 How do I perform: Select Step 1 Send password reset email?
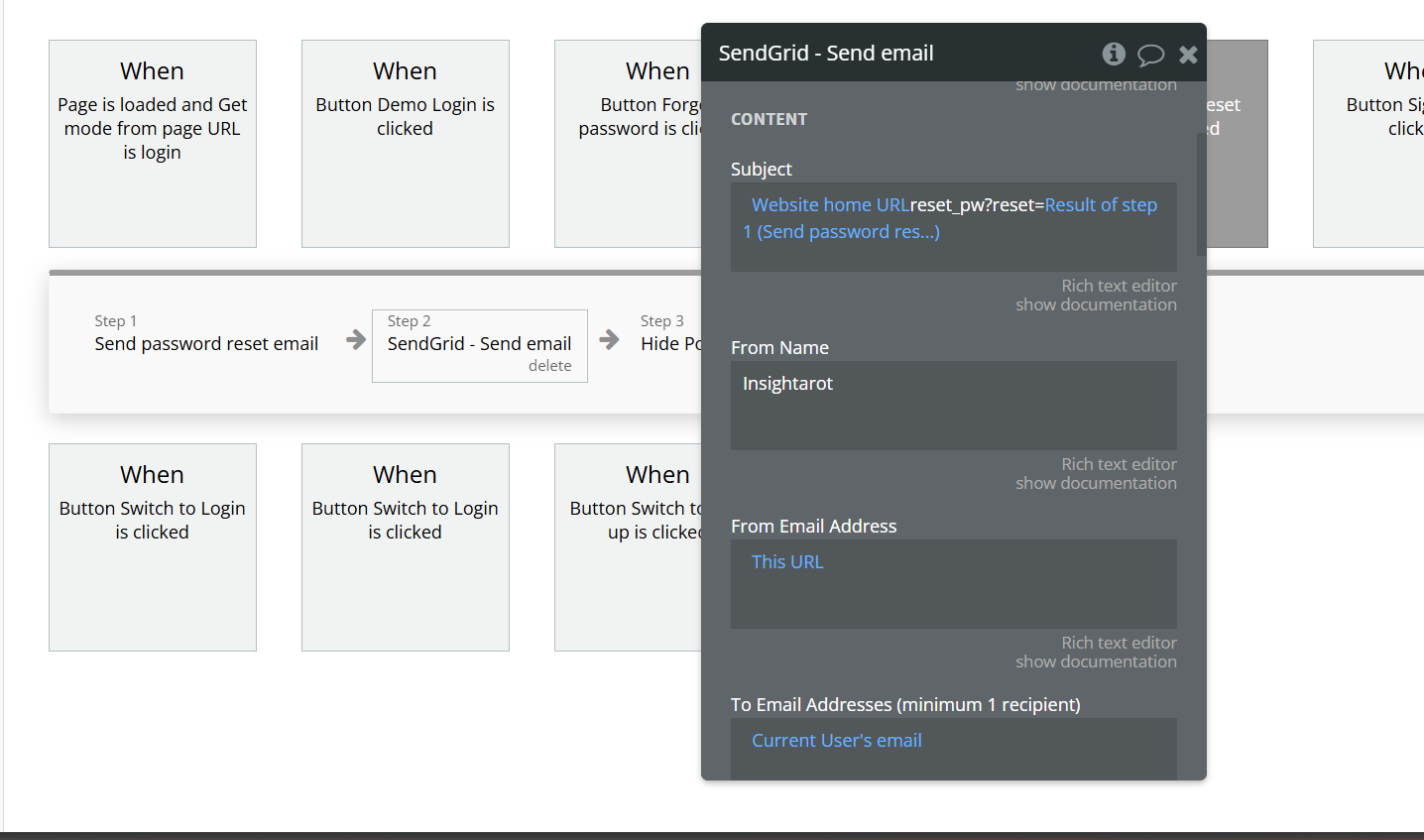pyautogui.click(x=206, y=343)
